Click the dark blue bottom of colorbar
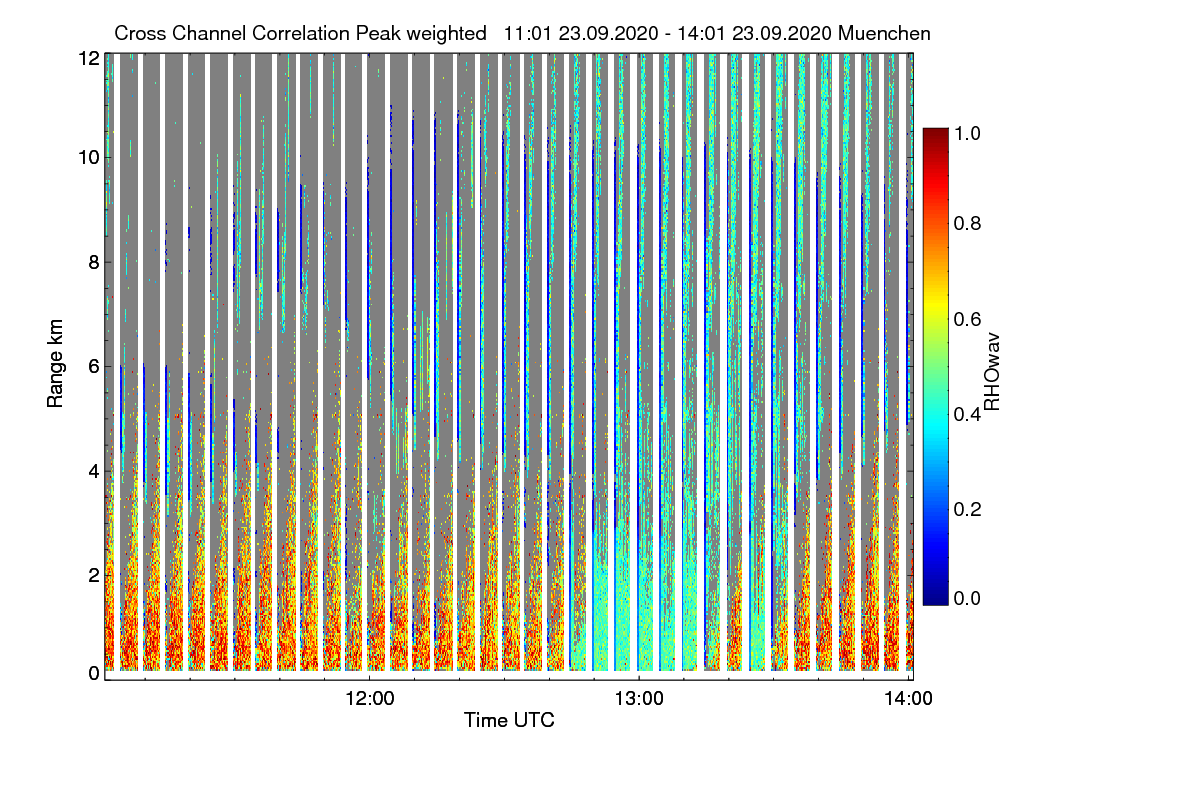The height and width of the screenshot is (800, 1200). coord(935,598)
